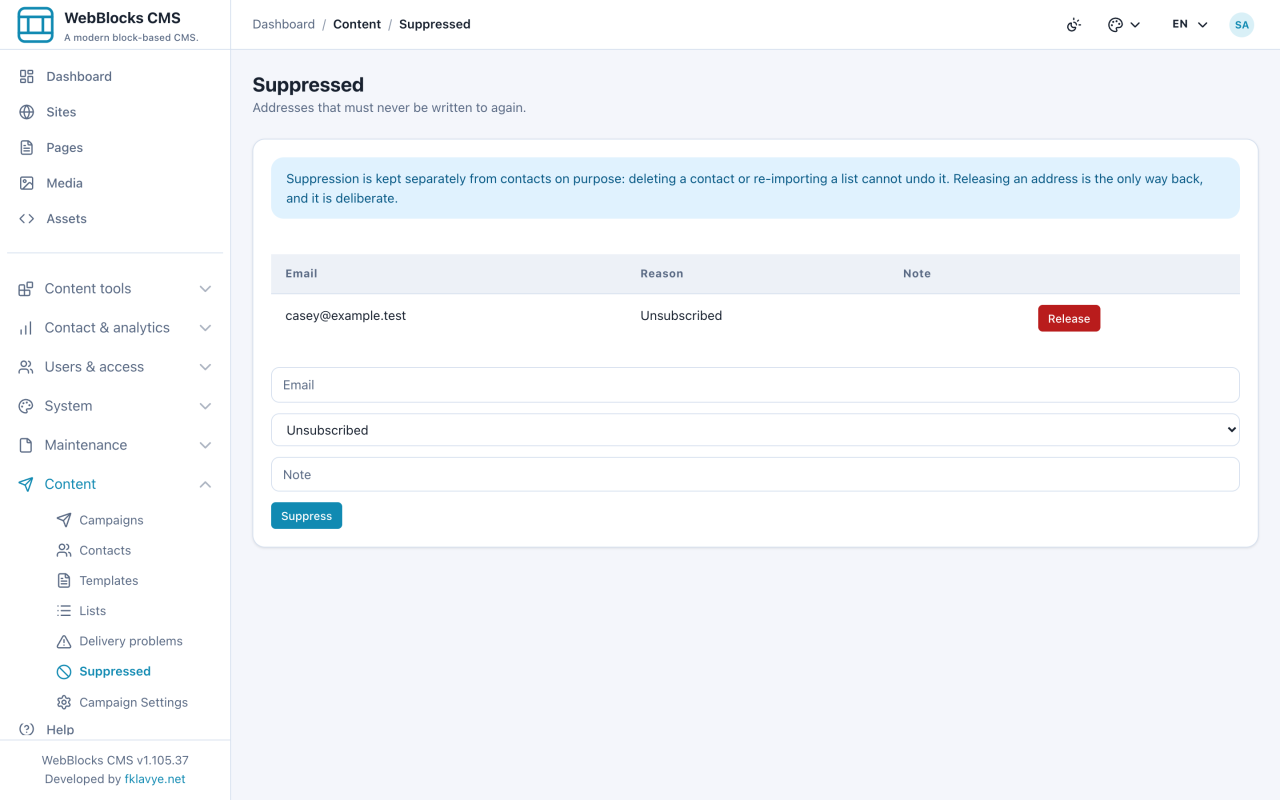1280x800 pixels.
Task: Toggle dark mode with the top bar icon
Action: point(1074,24)
